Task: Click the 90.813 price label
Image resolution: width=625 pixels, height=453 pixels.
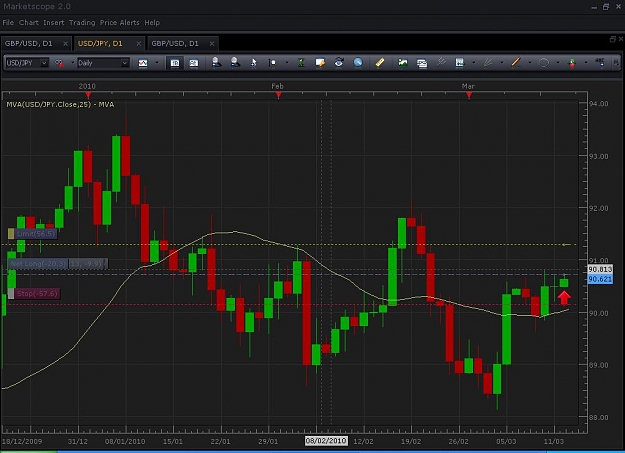Action: coord(600,270)
